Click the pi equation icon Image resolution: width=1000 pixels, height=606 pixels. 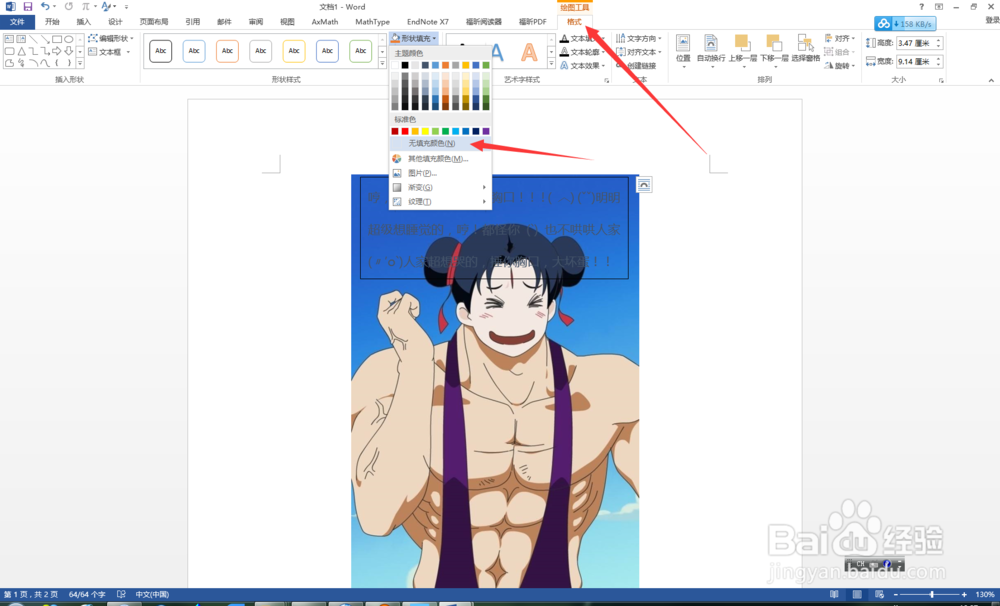(x=85, y=6)
